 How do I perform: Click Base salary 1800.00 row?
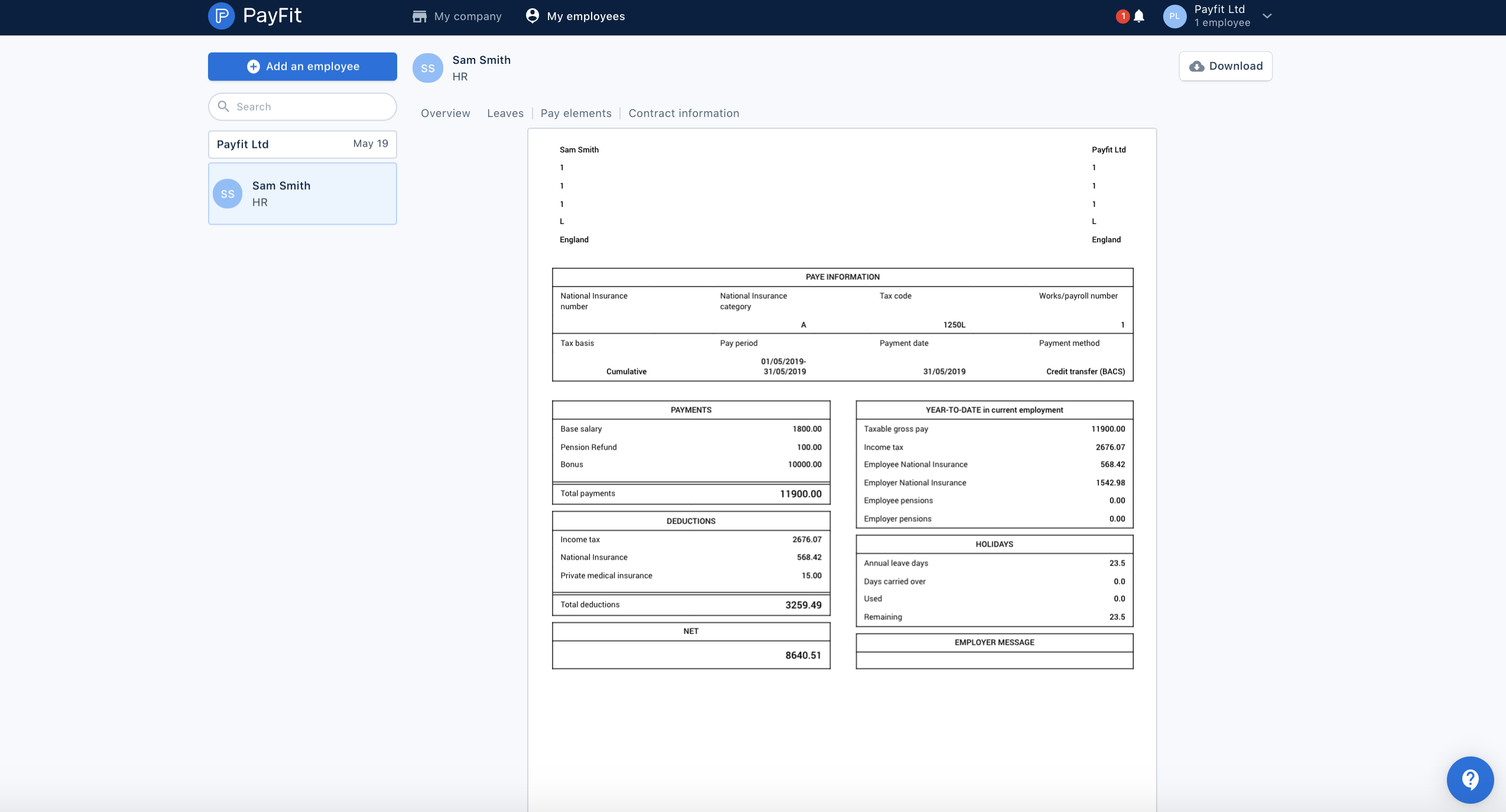pos(691,429)
